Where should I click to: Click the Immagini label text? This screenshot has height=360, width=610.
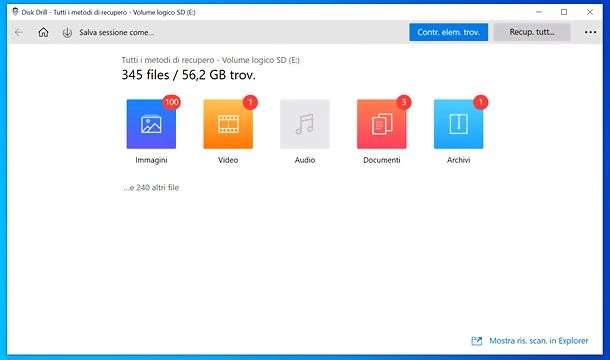tap(151, 160)
